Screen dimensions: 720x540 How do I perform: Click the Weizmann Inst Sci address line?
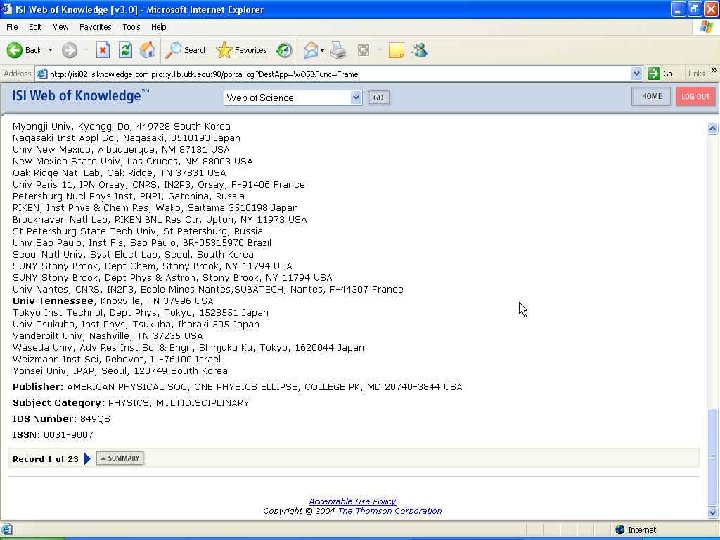[117, 359]
